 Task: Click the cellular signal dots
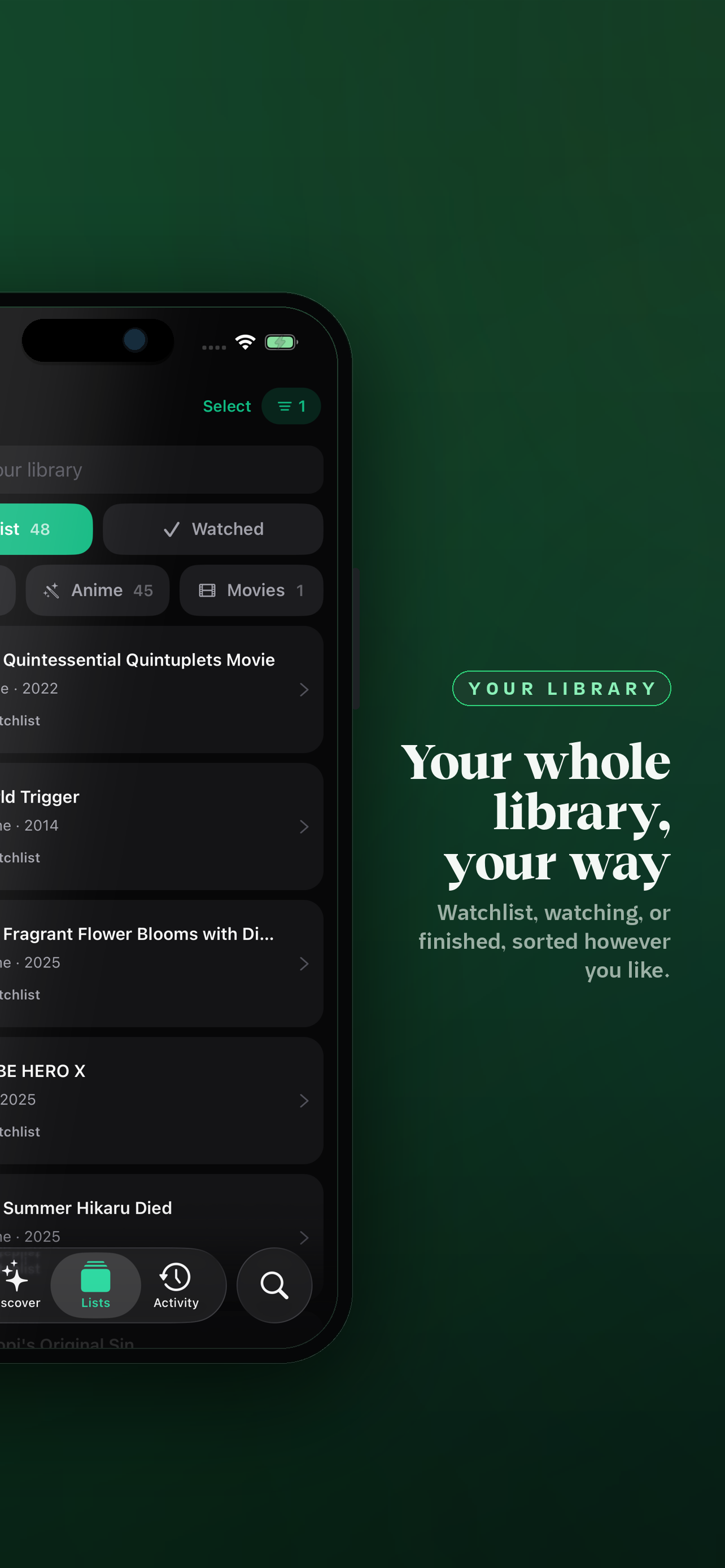click(213, 347)
